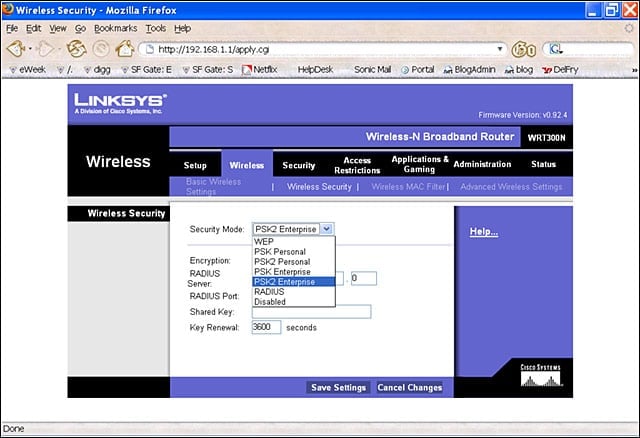Image resolution: width=640 pixels, height=438 pixels.
Task: Open the address bar history dropdown arrow
Action: pyautogui.click(x=499, y=49)
